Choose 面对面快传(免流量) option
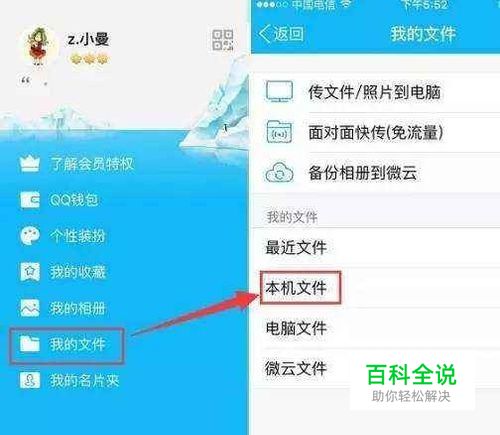The width and height of the screenshot is (500, 435). click(376, 133)
